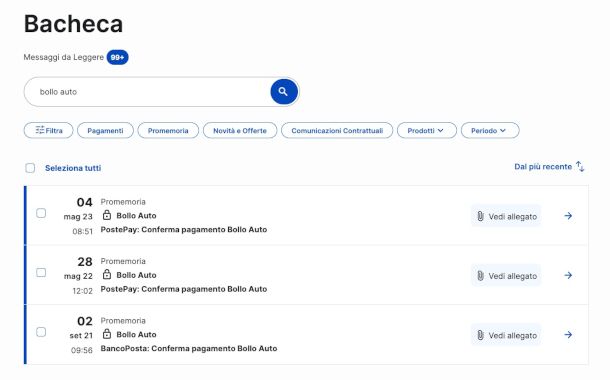Filter by Pagamenti category
The width and height of the screenshot is (610, 380).
click(105, 131)
